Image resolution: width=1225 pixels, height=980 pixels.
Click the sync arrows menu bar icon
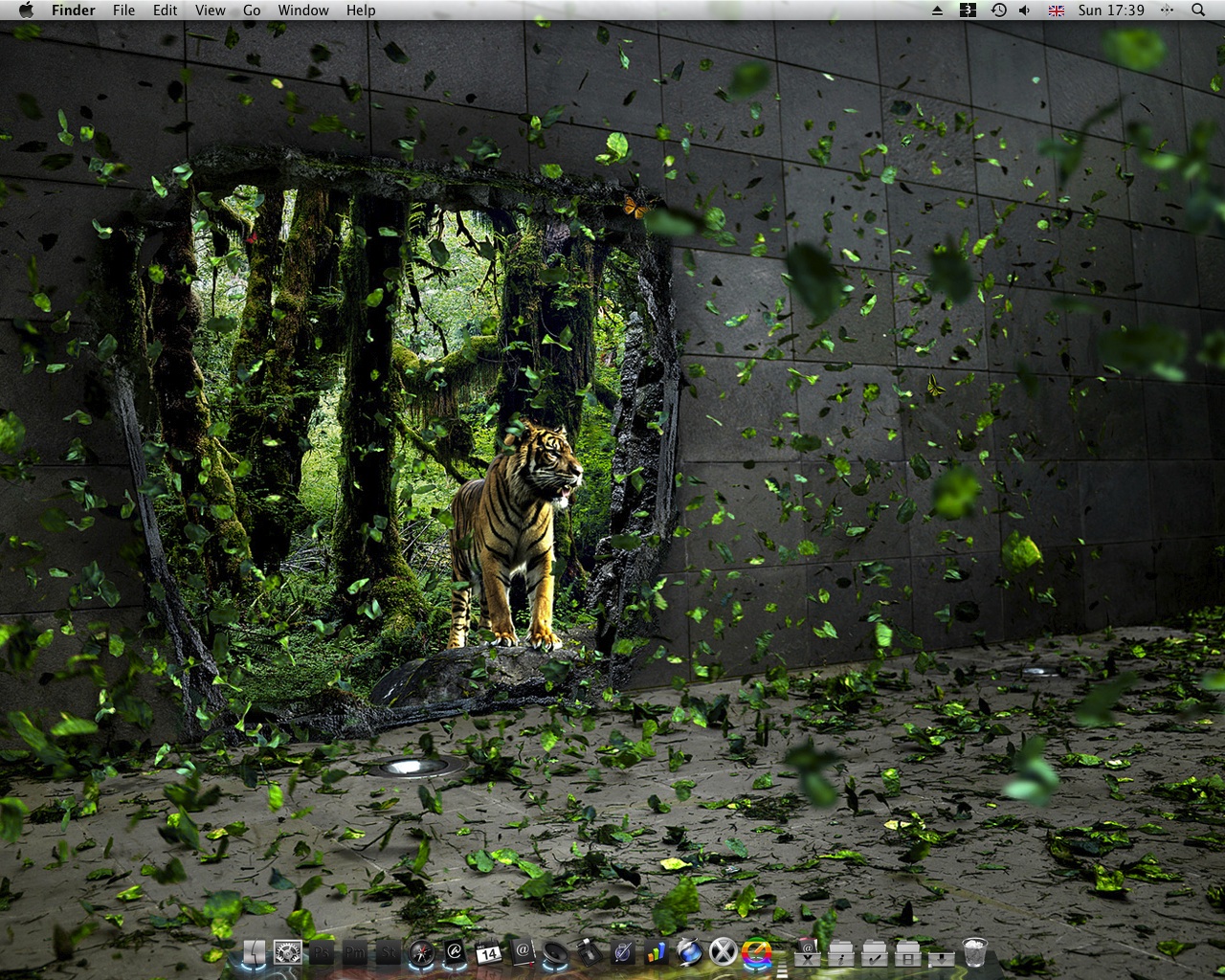(x=1167, y=10)
